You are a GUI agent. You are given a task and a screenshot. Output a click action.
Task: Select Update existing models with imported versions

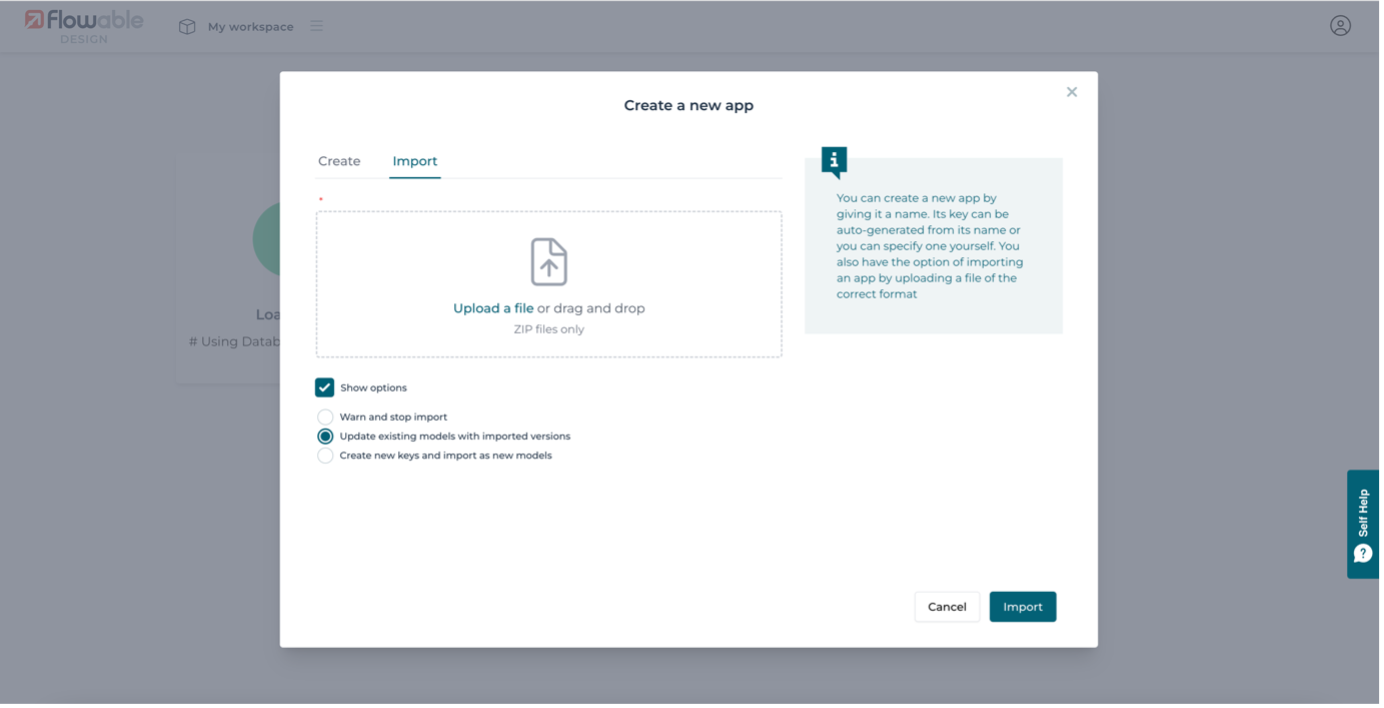[325, 436]
